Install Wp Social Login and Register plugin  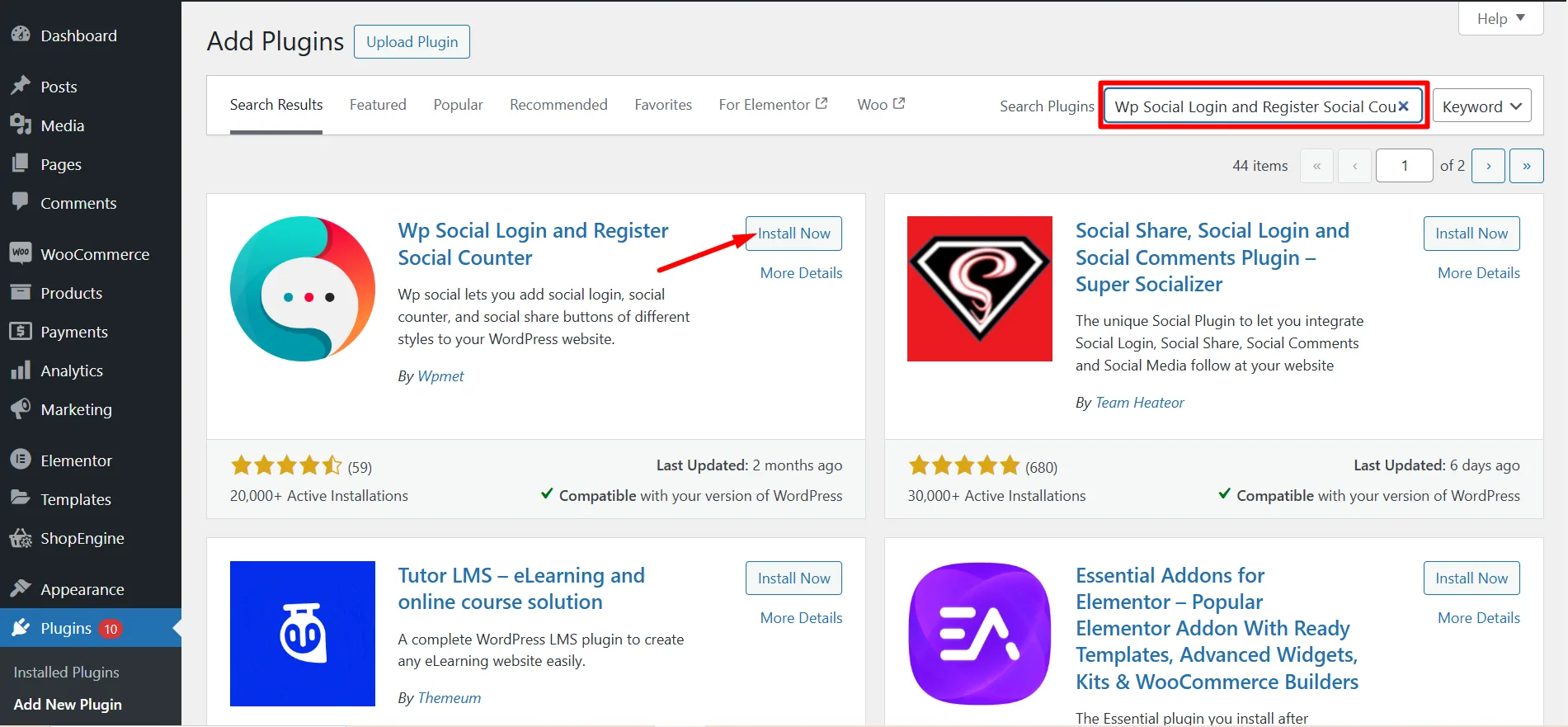pos(793,234)
